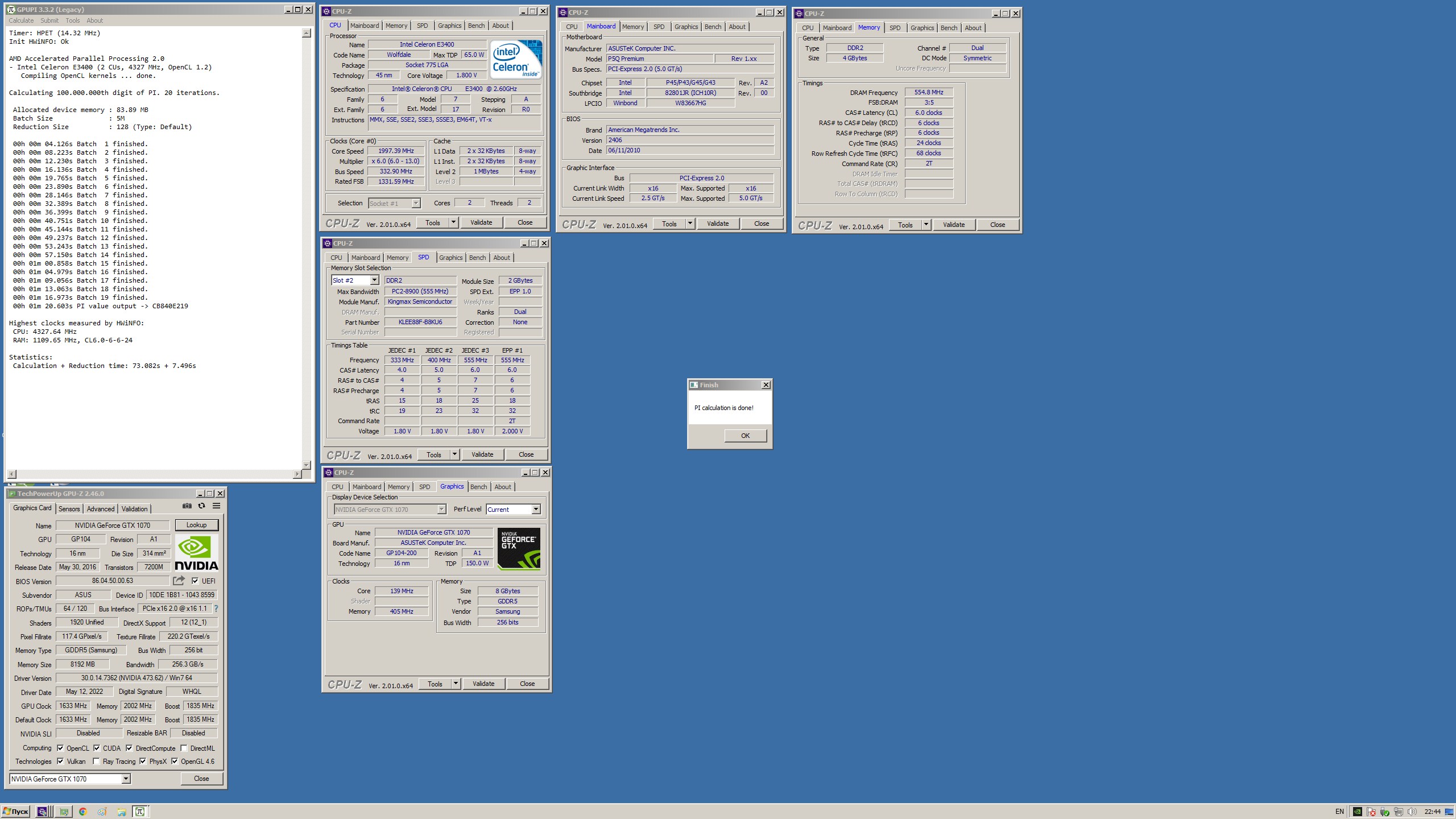Open the Socket #1 selection dropdown
Image resolution: width=1456 pixels, height=819 pixels.
point(416,204)
